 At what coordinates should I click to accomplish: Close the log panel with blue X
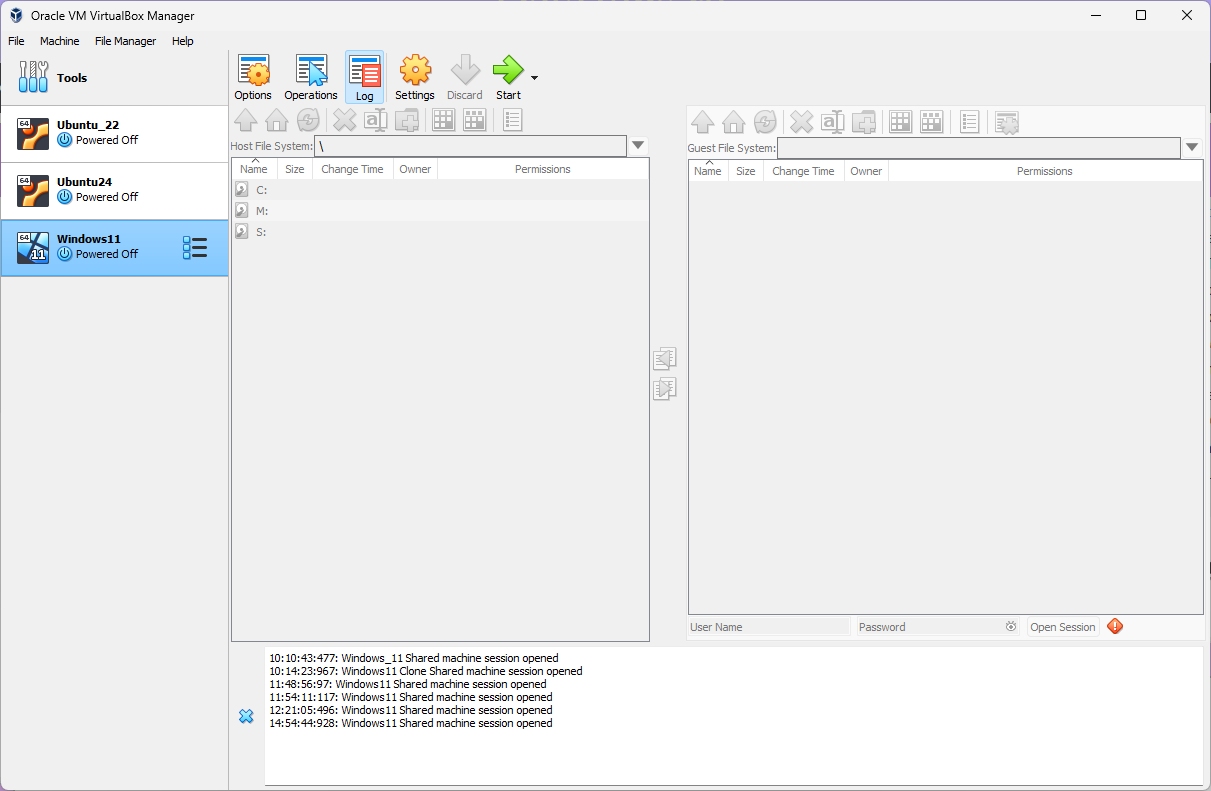pos(246,716)
